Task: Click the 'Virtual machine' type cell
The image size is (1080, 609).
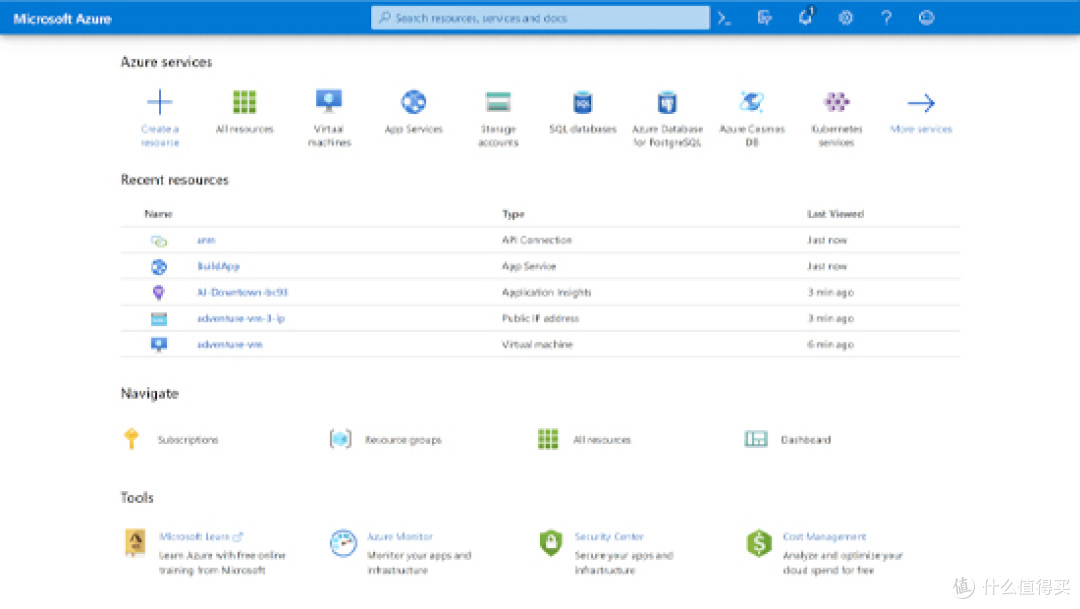Action: click(537, 344)
